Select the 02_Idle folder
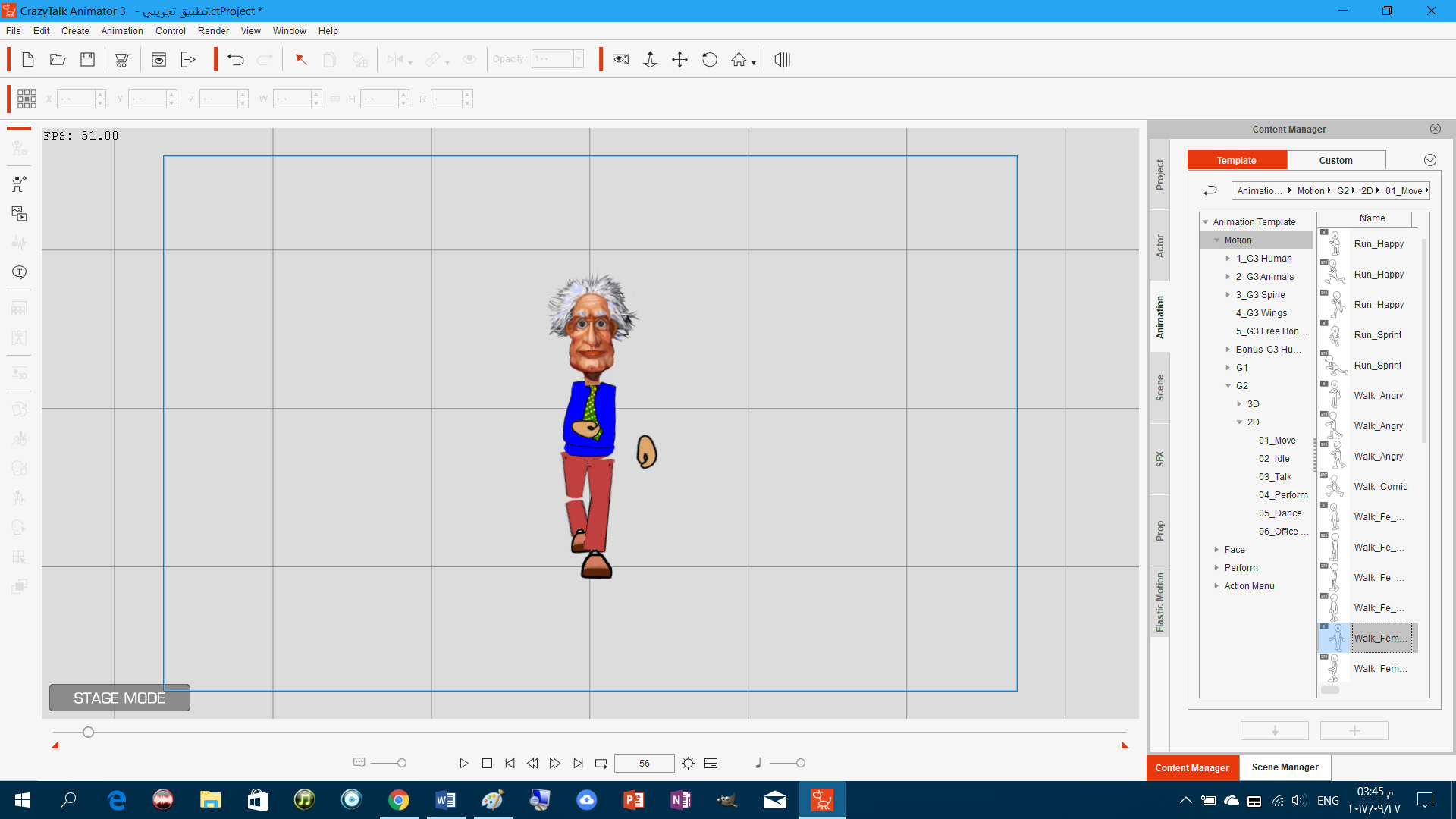Image resolution: width=1456 pixels, height=819 pixels. coord(1274,459)
